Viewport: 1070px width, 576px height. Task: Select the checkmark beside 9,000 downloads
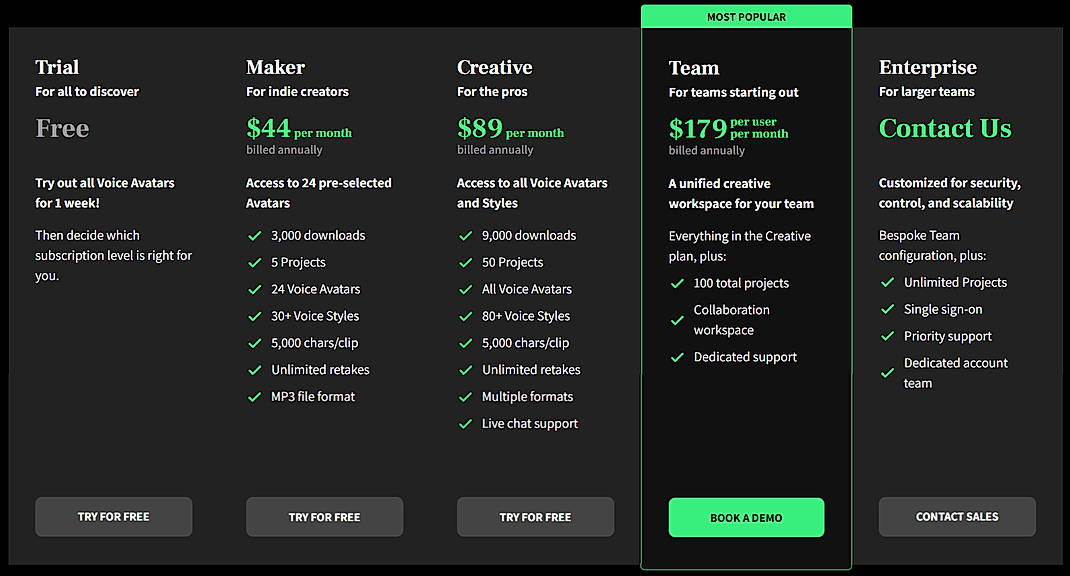[x=464, y=236]
